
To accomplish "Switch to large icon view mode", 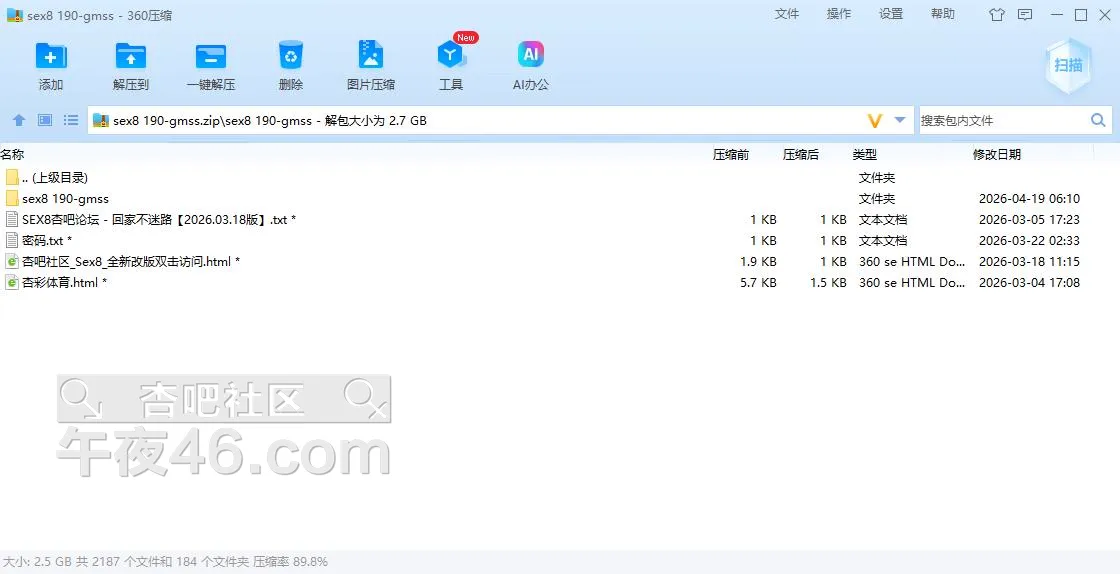I will 45,120.
